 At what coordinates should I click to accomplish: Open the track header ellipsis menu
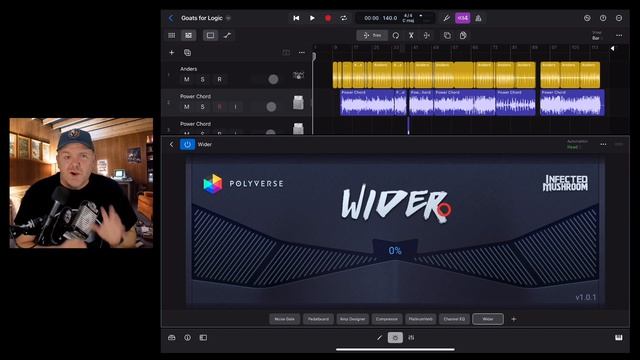click(302, 53)
